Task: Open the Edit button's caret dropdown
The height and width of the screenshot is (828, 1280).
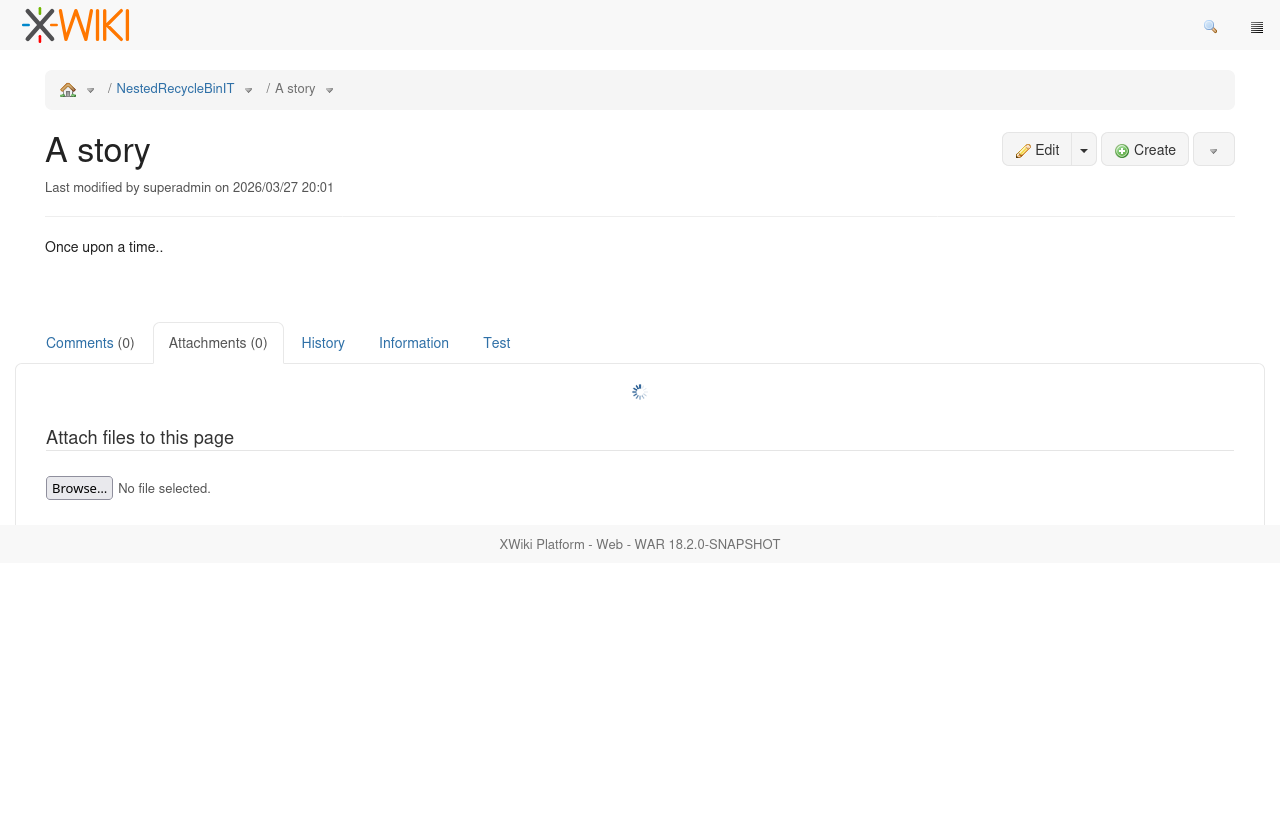Action: click(x=1084, y=150)
